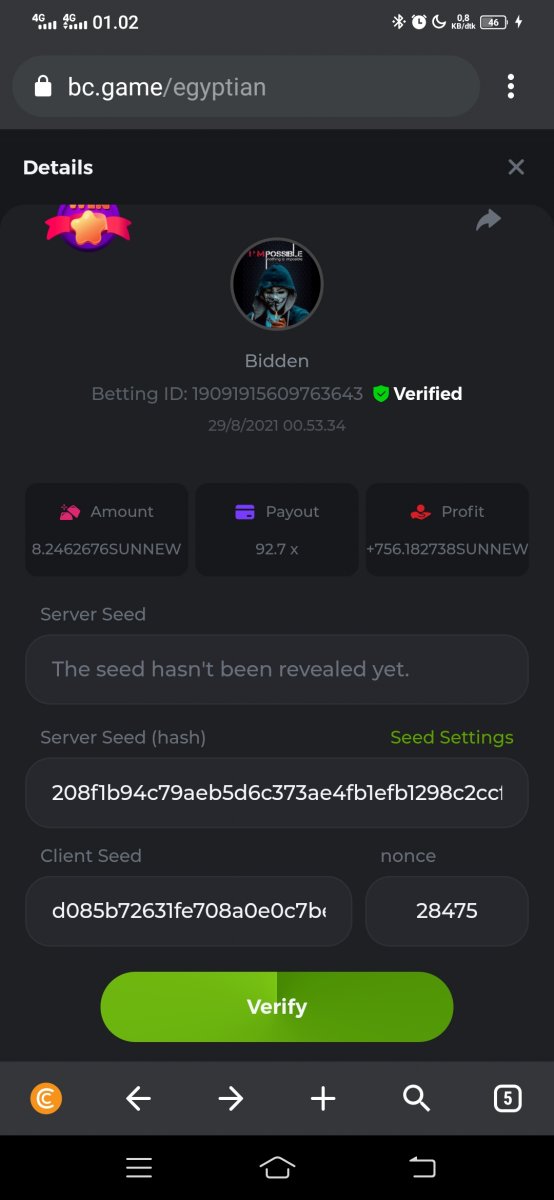
Task: Tap the Client Seed field
Action: pyautogui.click(x=189, y=911)
